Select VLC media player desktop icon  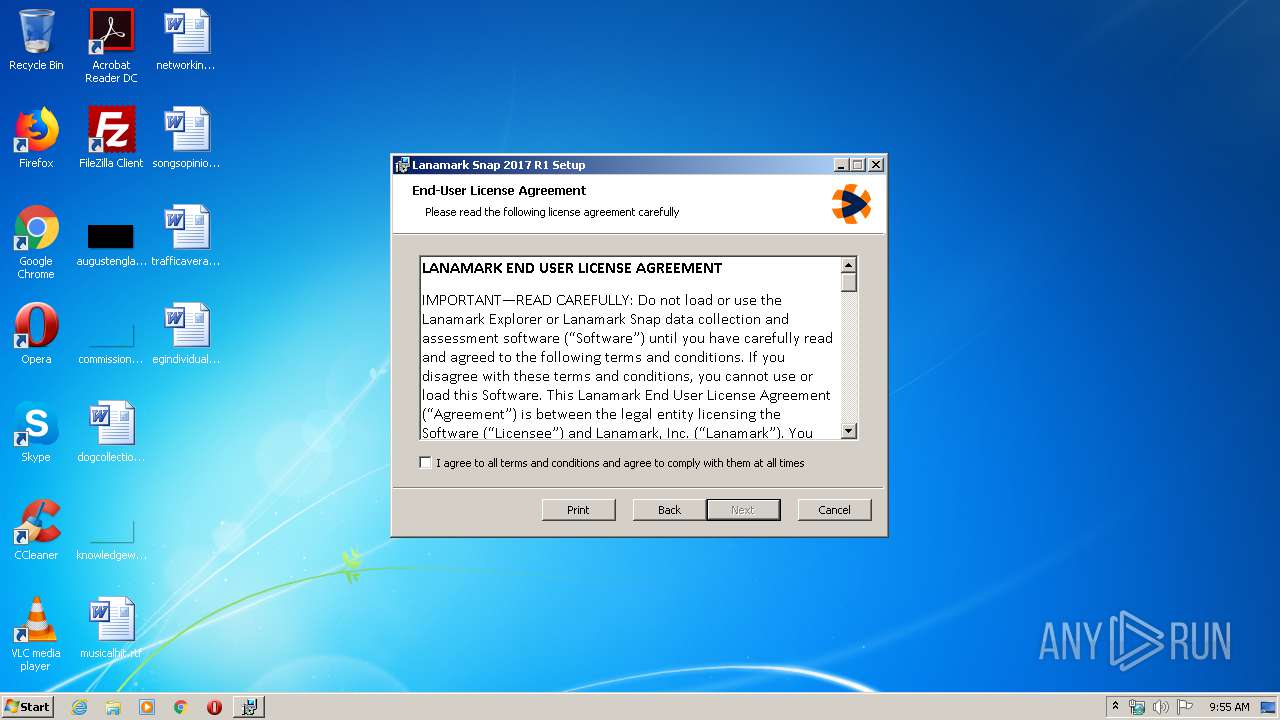(36, 634)
